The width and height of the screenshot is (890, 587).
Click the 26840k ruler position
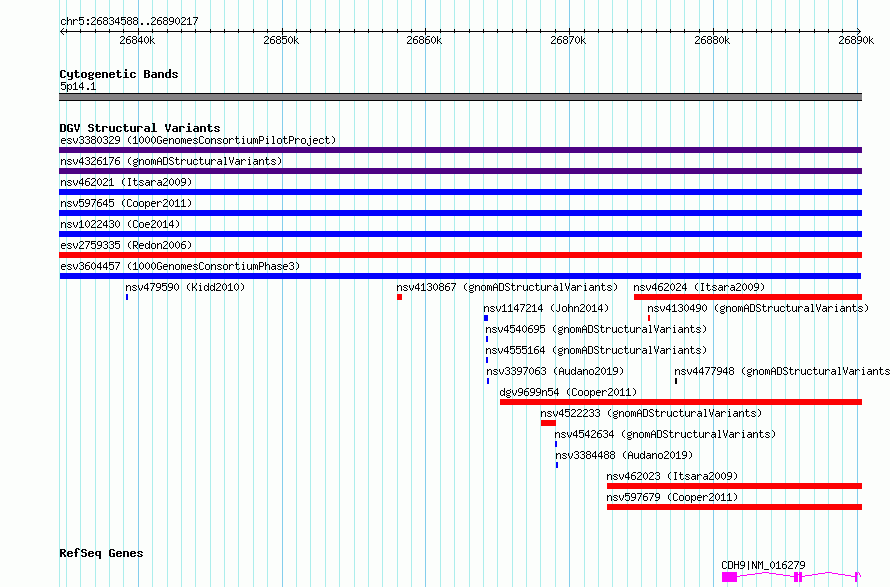tap(137, 40)
